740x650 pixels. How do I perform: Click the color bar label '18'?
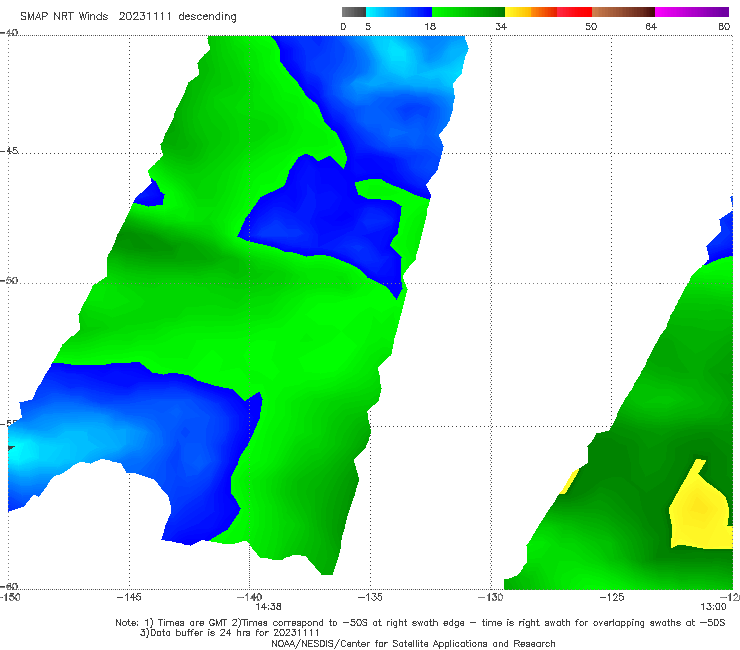tap(430, 26)
